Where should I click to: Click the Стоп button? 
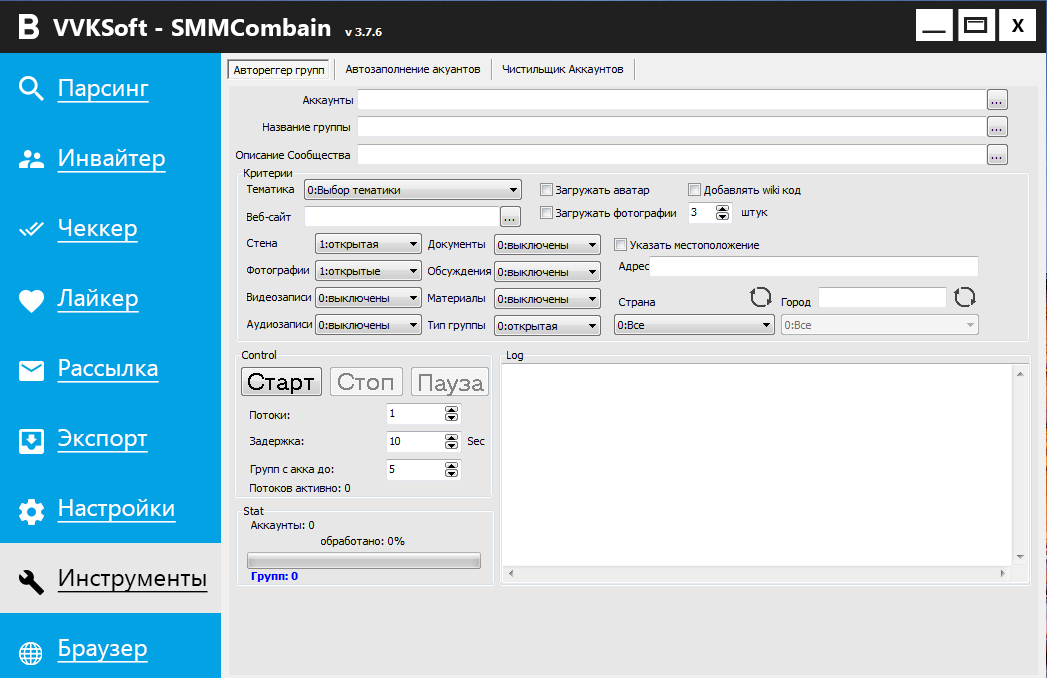coord(366,381)
